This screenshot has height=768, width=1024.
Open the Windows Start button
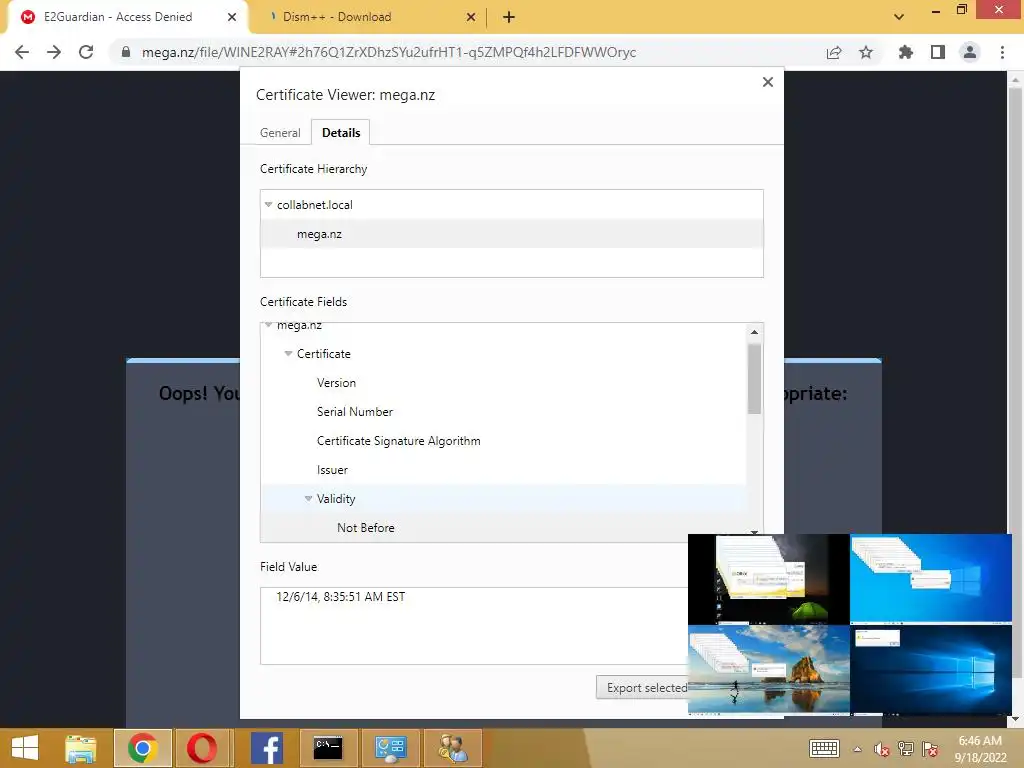[x=25, y=748]
